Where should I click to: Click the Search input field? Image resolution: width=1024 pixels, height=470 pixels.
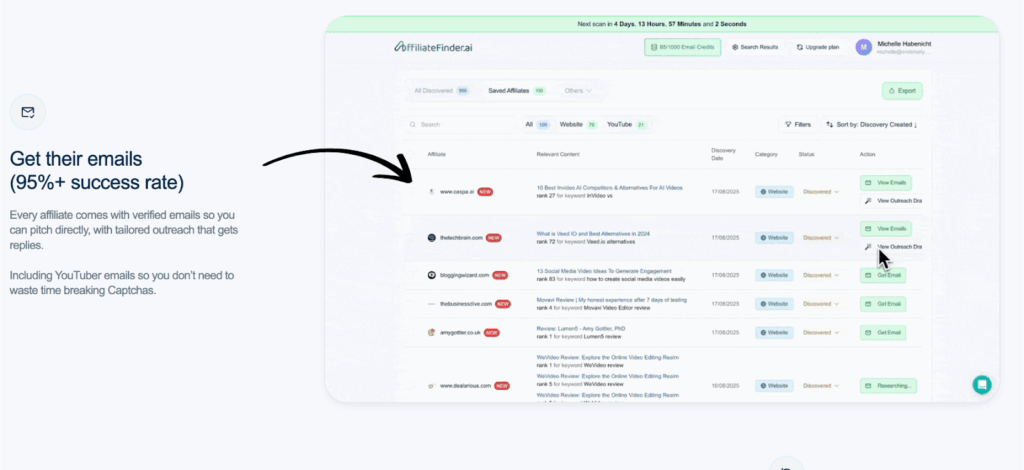point(460,125)
